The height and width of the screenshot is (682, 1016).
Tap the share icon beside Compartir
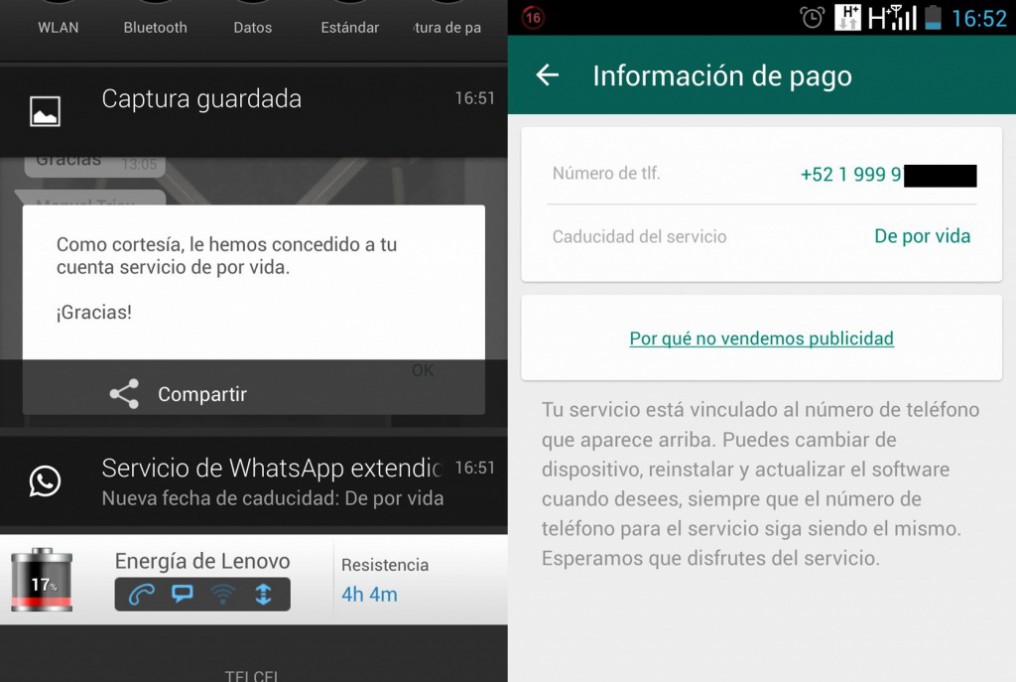click(x=124, y=394)
